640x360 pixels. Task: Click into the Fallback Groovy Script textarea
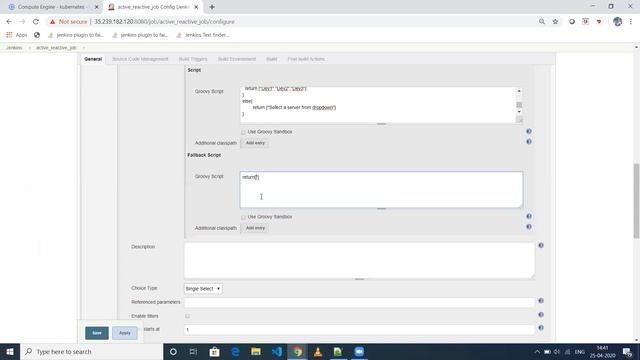pos(381,190)
